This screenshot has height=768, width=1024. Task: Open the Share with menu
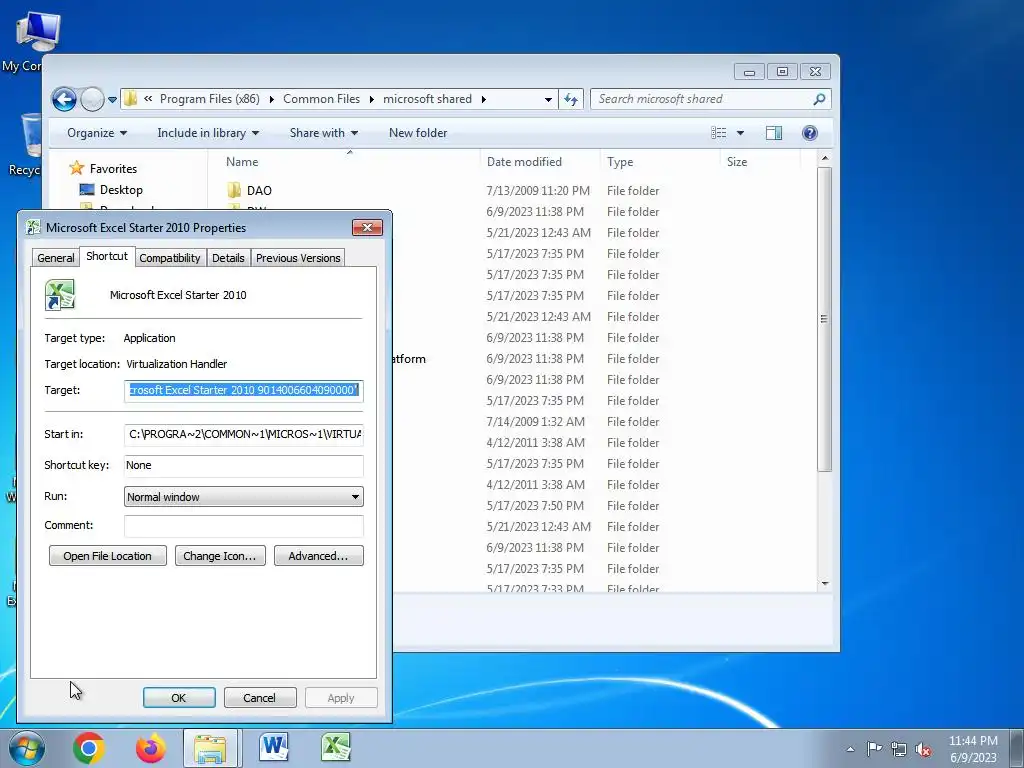323,133
